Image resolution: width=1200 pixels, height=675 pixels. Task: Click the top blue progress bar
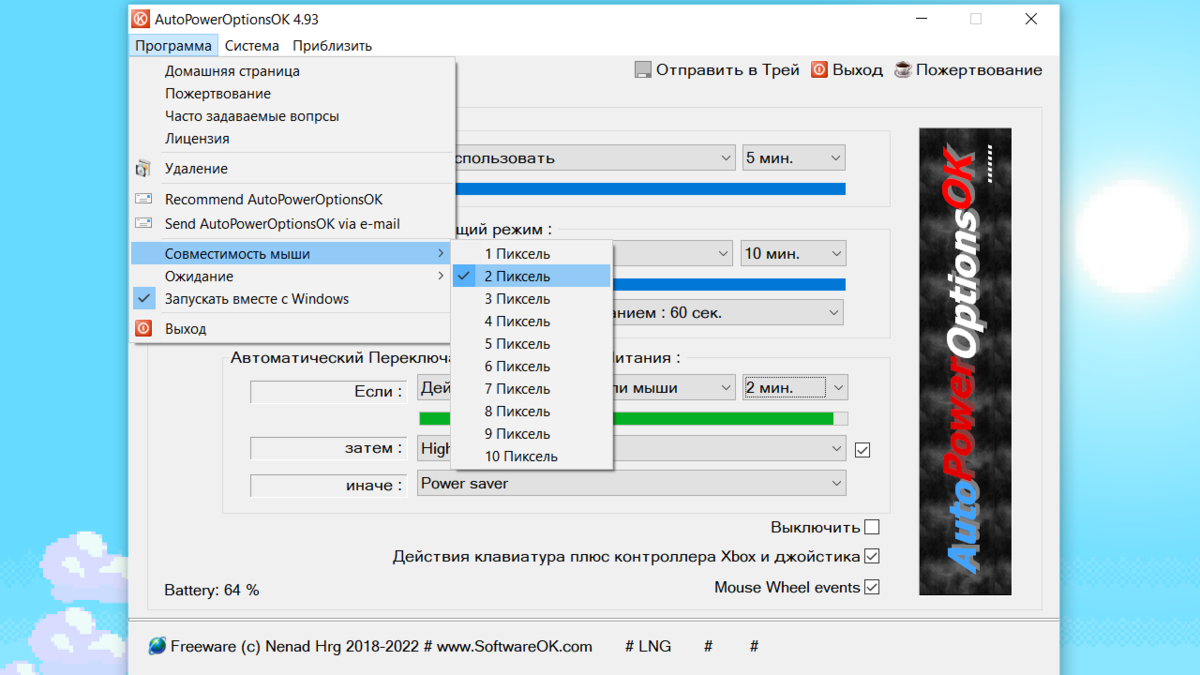point(650,189)
